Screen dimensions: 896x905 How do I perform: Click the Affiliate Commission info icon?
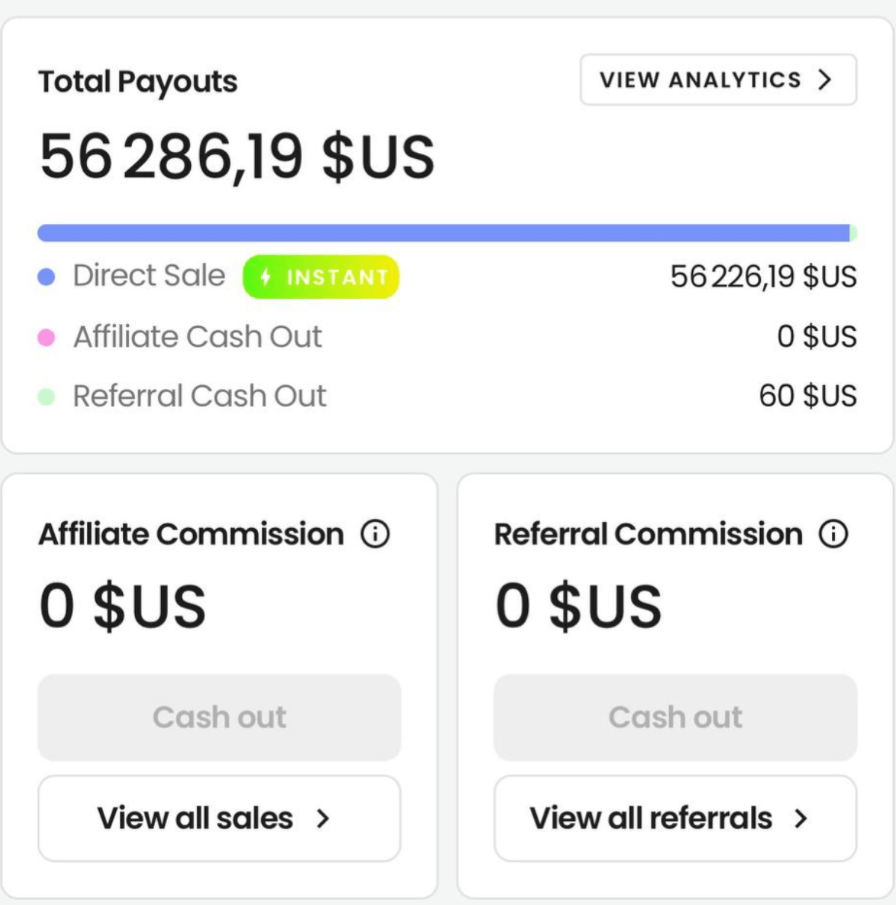(x=375, y=535)
